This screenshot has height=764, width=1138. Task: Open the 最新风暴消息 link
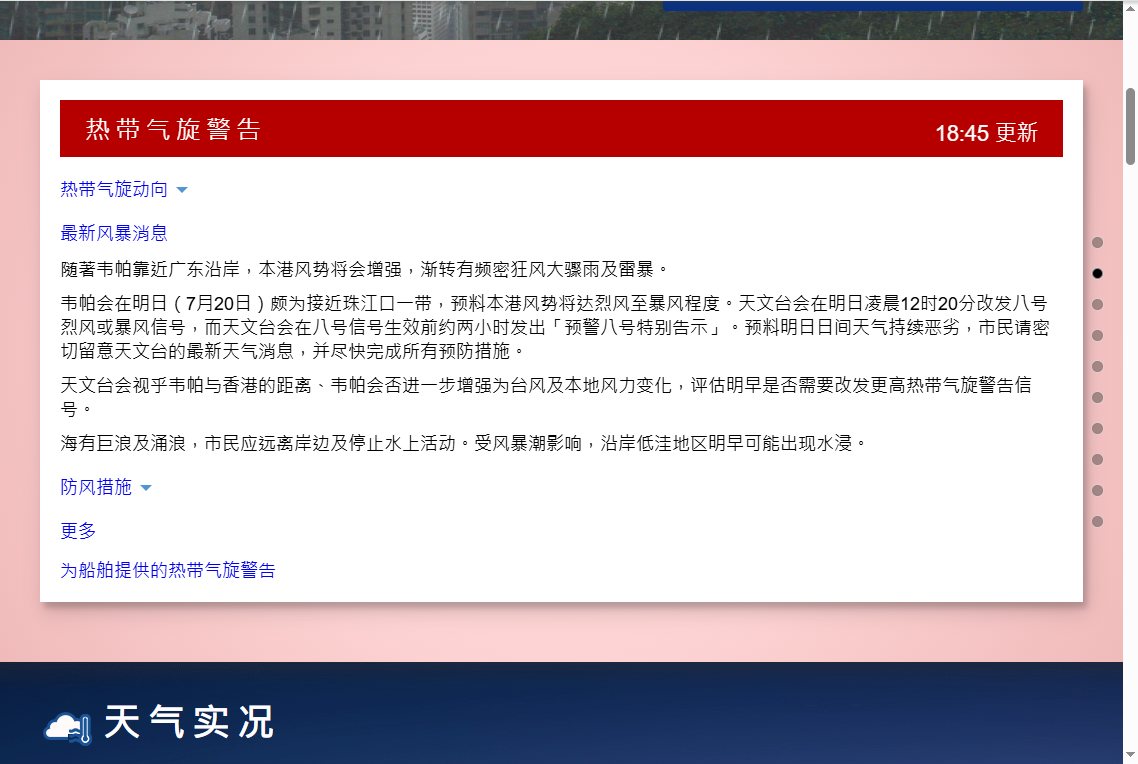coord(114,234)
